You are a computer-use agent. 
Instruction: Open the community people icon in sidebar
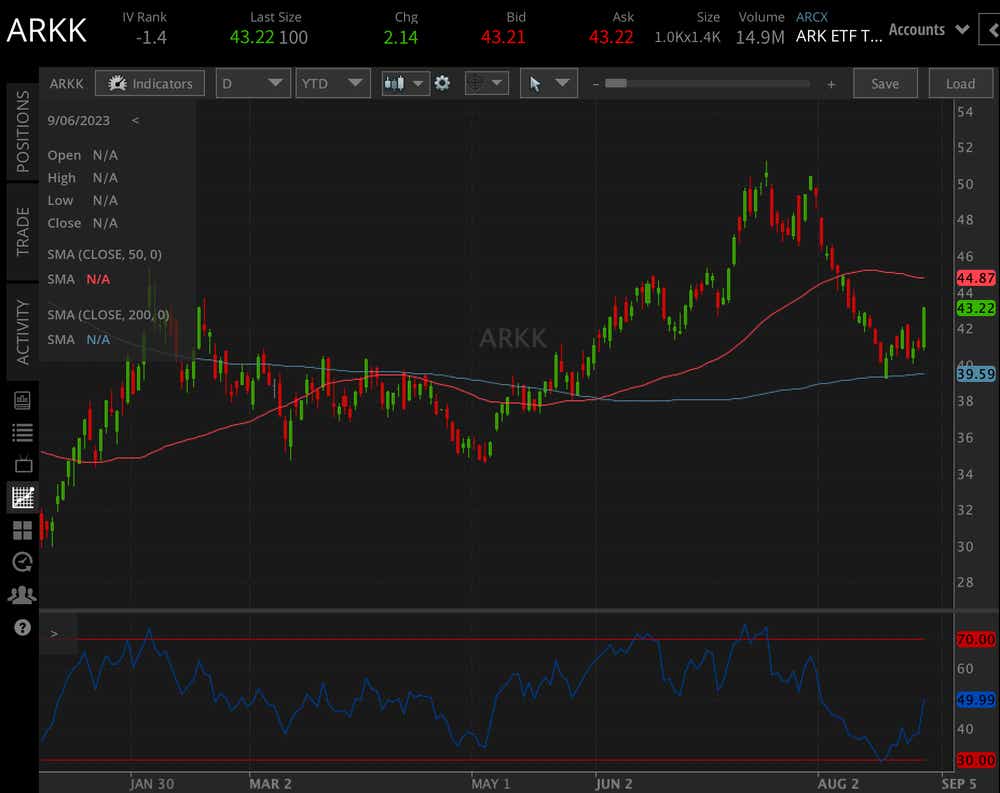click(22, 595)
